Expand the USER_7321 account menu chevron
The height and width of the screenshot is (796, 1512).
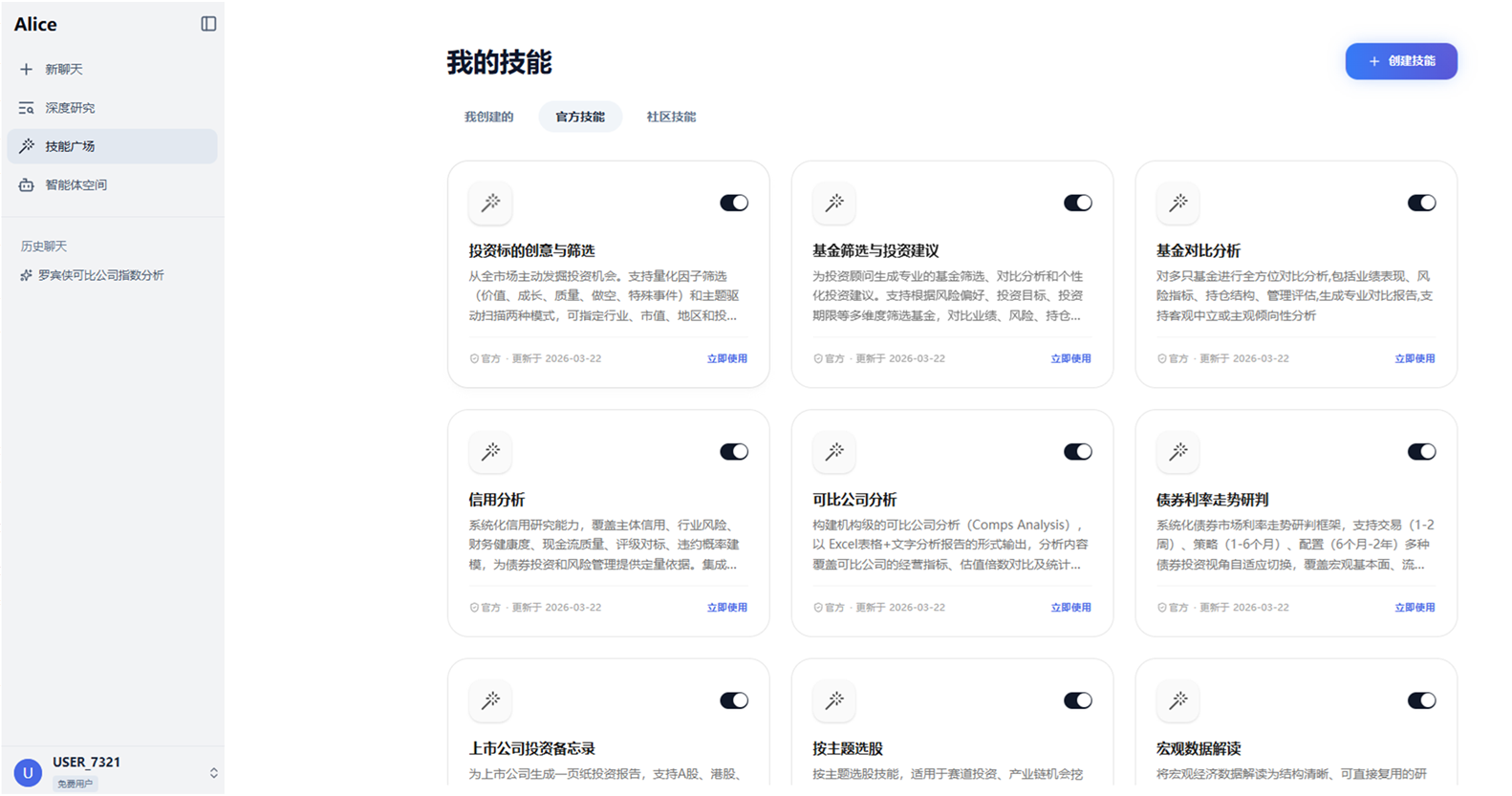pos(213,772)
